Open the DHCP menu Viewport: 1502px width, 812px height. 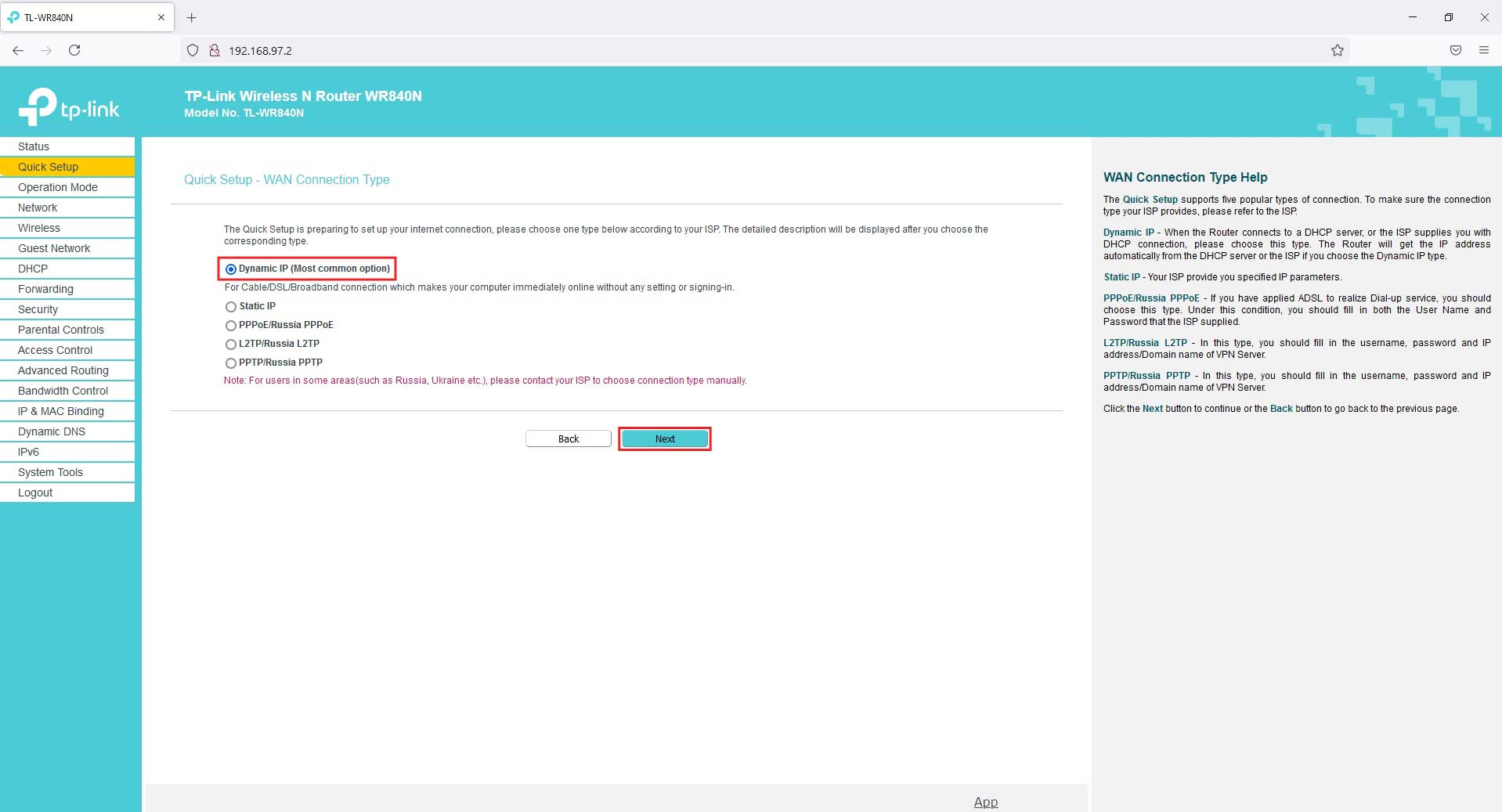[x=67, y=269]
